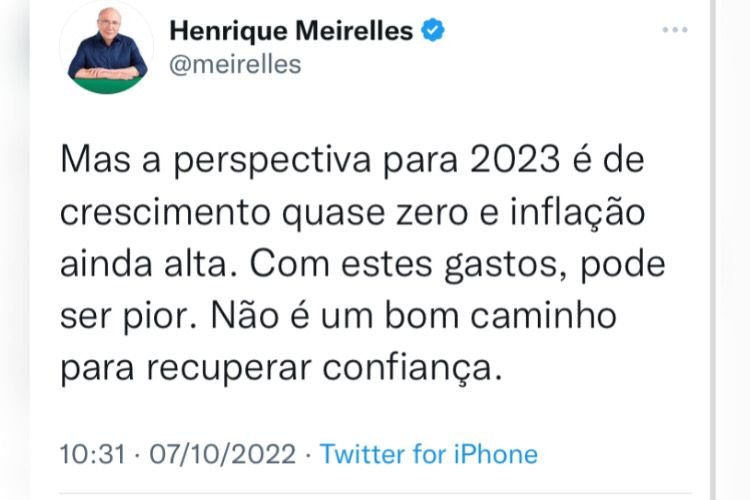750x500 pixels.
Task: Click the closing words "para recuperar confiança."
Action: click(x=281, y=368)
